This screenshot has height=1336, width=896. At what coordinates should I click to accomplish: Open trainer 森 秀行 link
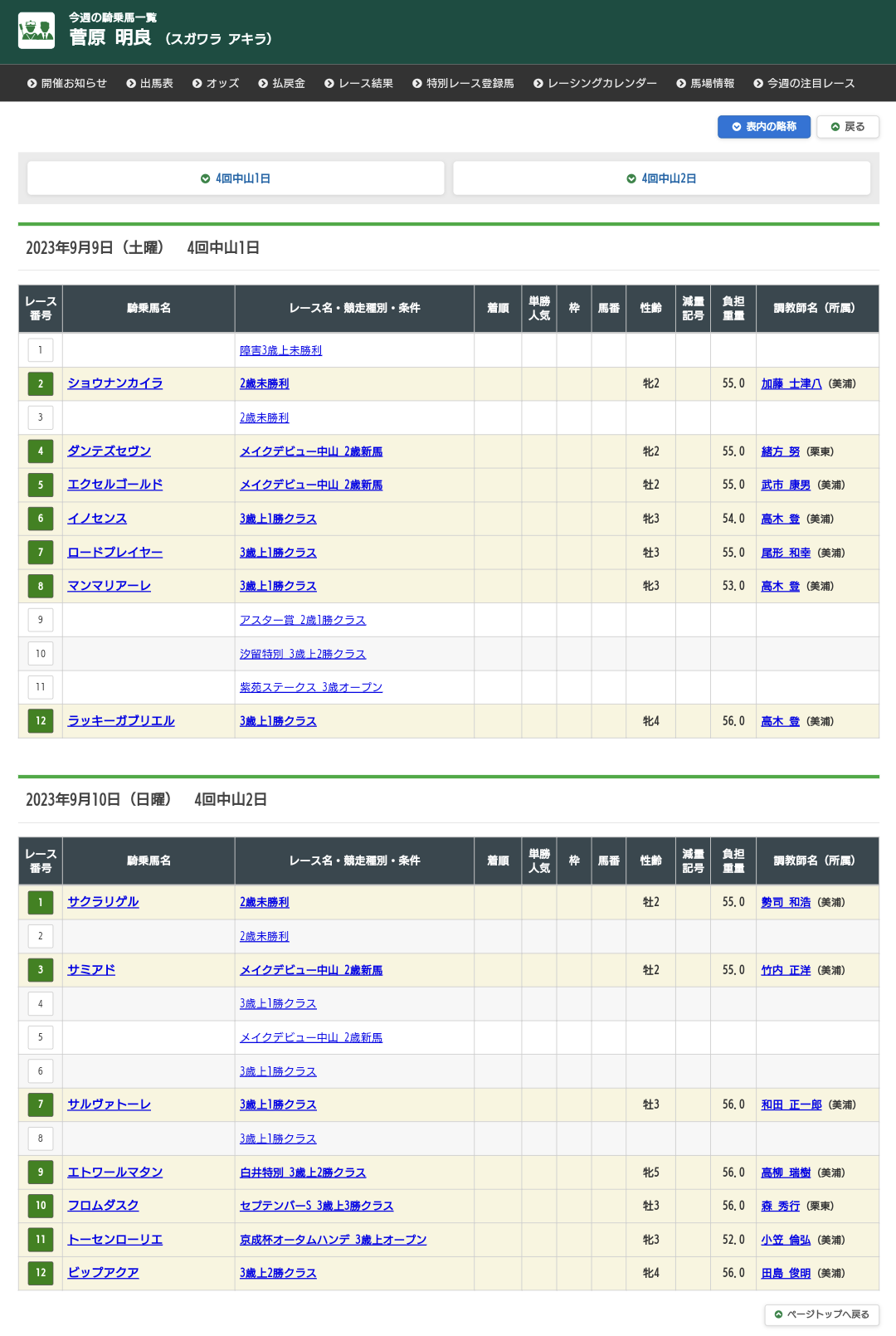tap(781, 1206)
